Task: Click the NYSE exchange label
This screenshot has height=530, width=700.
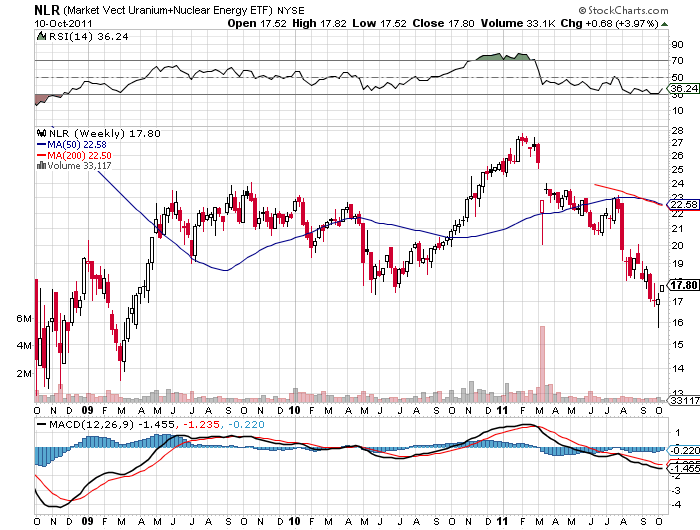Action: [291, 11]
